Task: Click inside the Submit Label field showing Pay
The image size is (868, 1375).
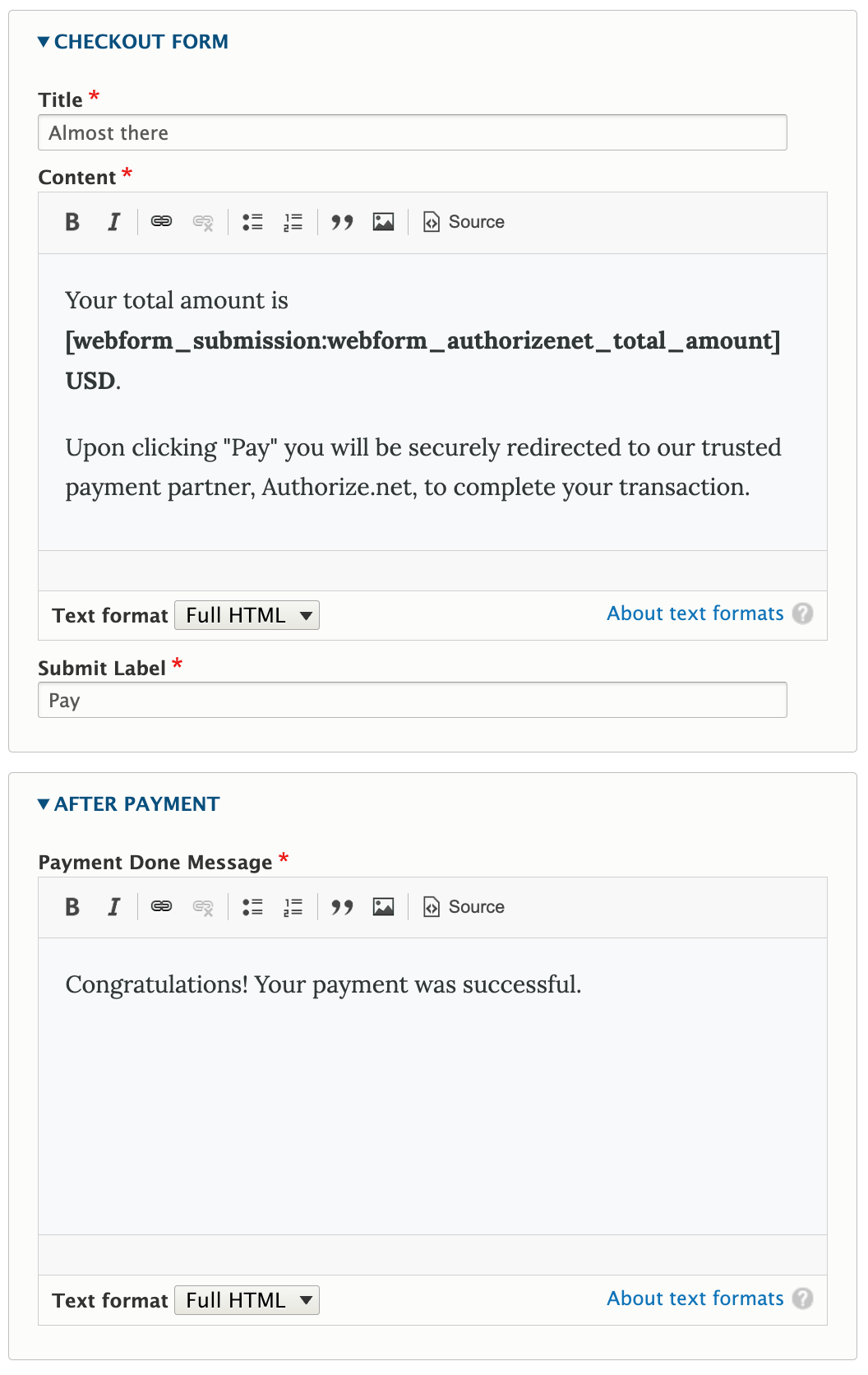Action: pos(411,700)
